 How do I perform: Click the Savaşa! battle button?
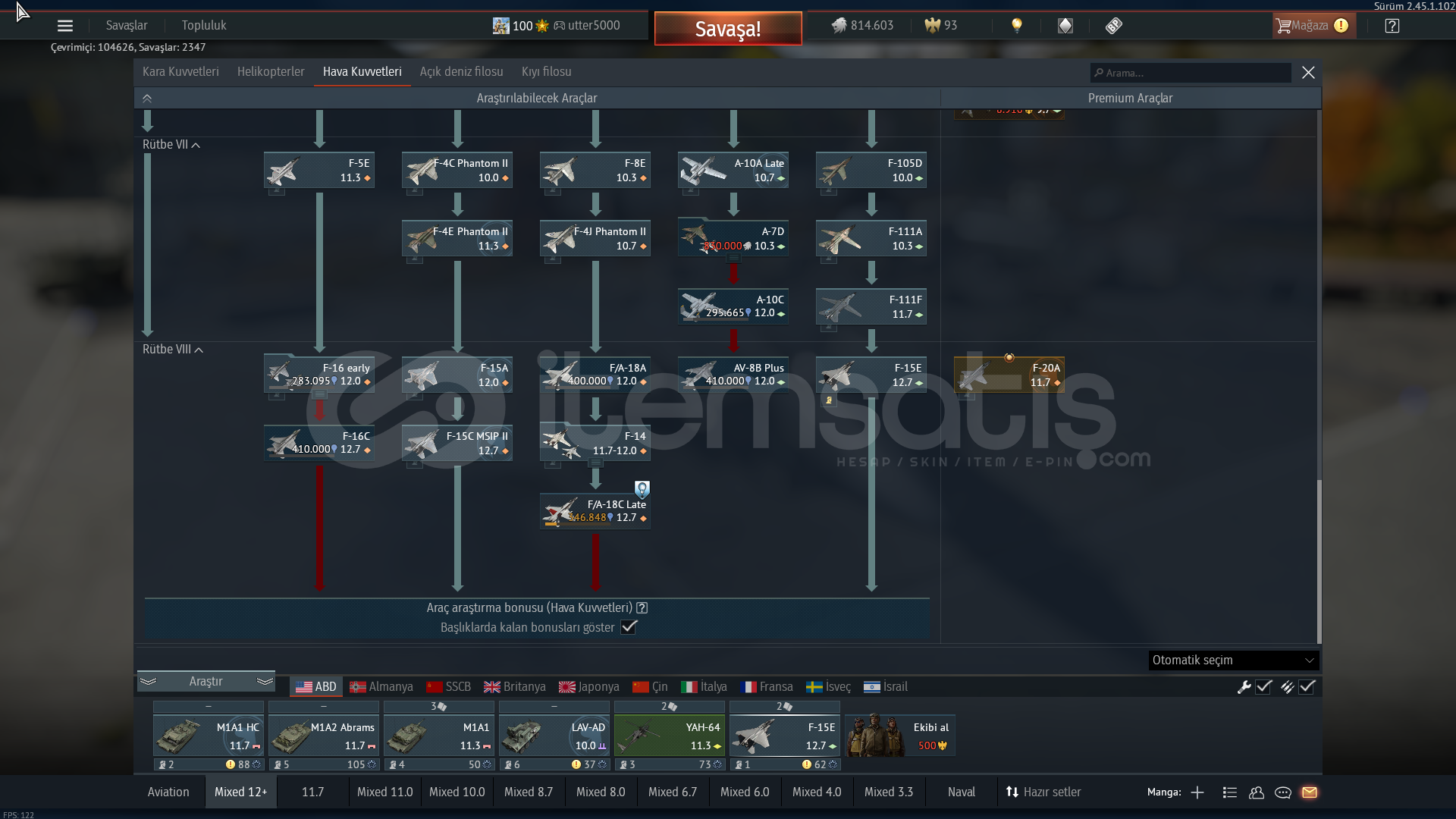[x=728, y=29]
